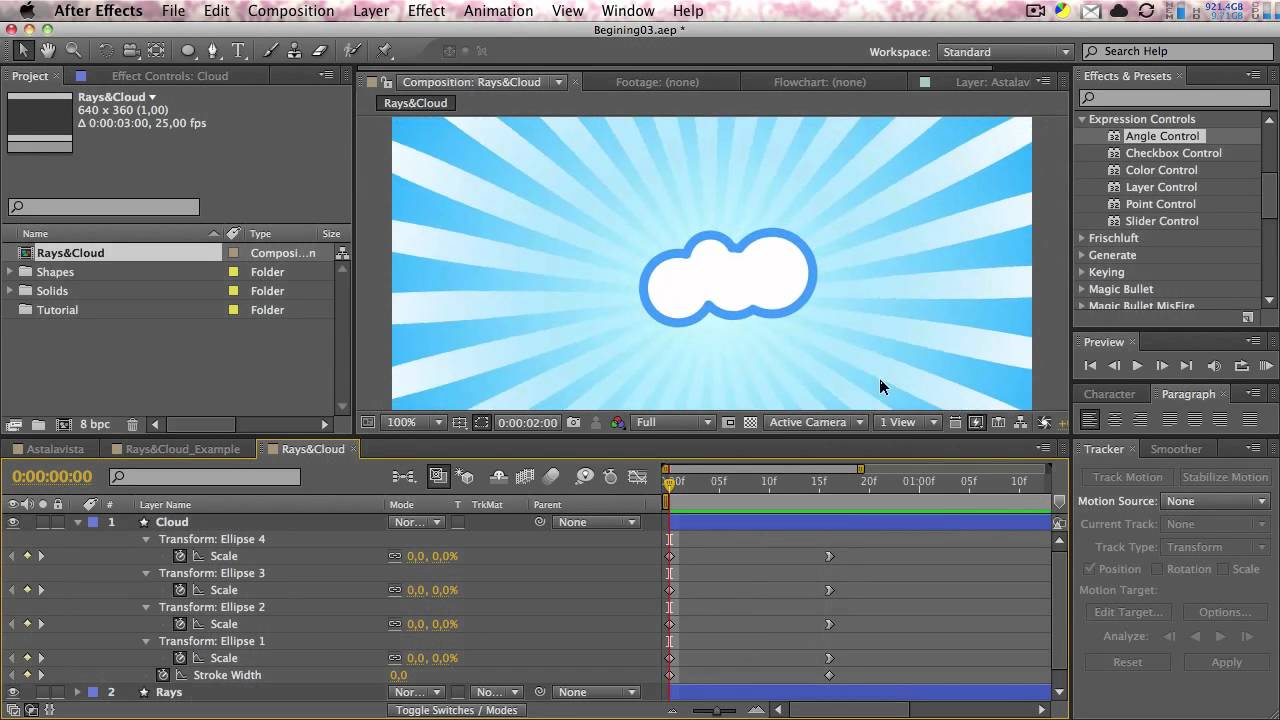This screenshot has width=1280, height=720.
Task: Open the Animation menu
Action: point(498,11)
